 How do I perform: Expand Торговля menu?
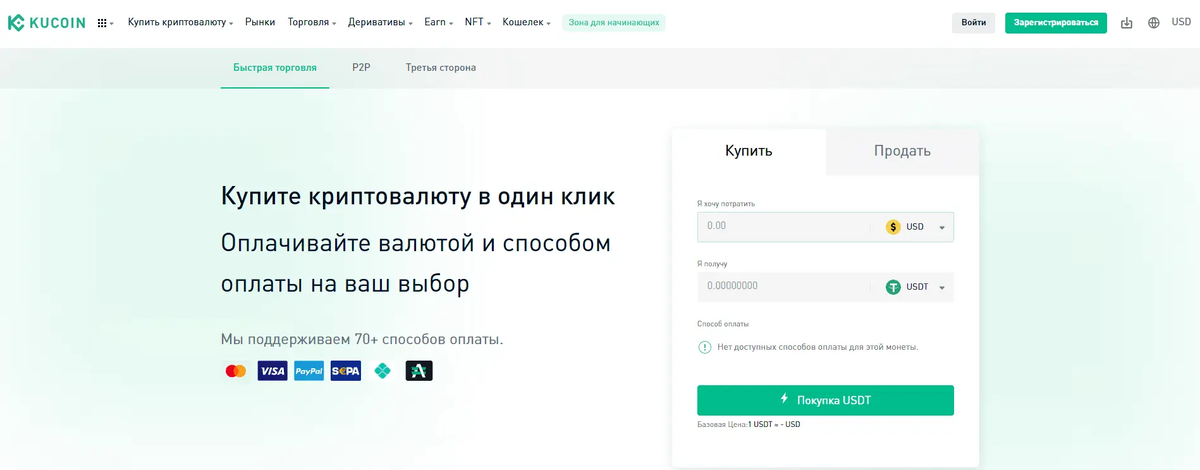coord(312,22)
